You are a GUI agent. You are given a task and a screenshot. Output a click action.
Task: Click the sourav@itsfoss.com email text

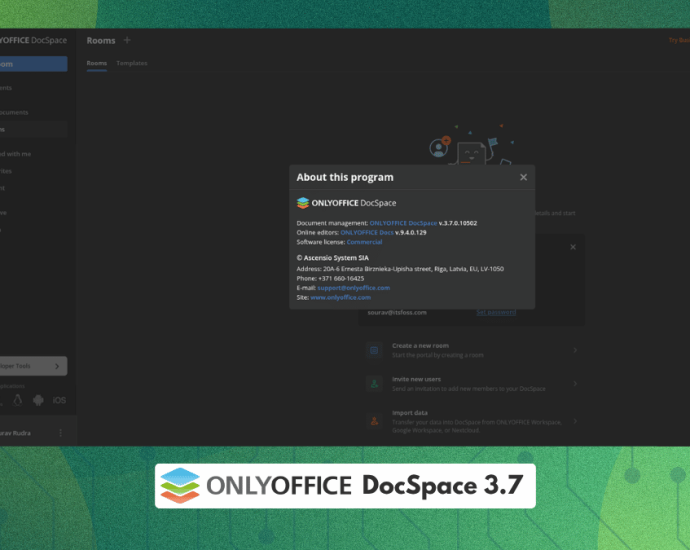click(x=397, y=312)
